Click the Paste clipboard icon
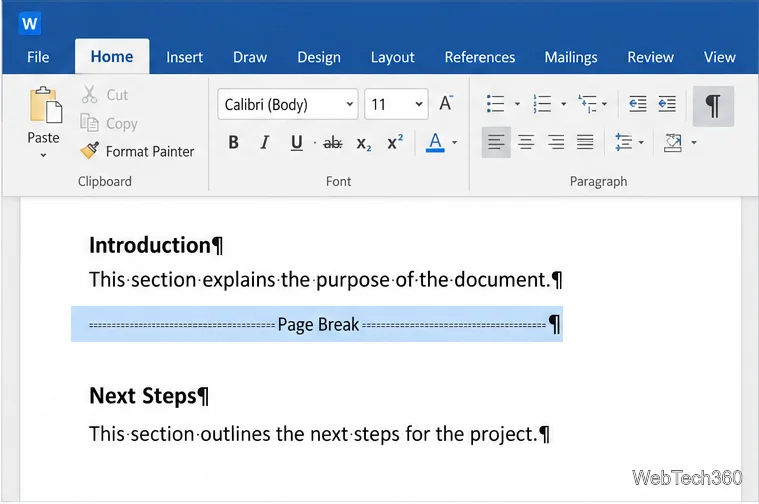This screenshot has width=759, height=504. (46, 105)
